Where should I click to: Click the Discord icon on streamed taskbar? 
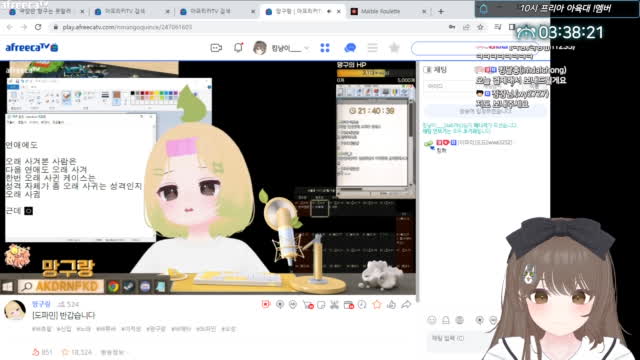145,287
